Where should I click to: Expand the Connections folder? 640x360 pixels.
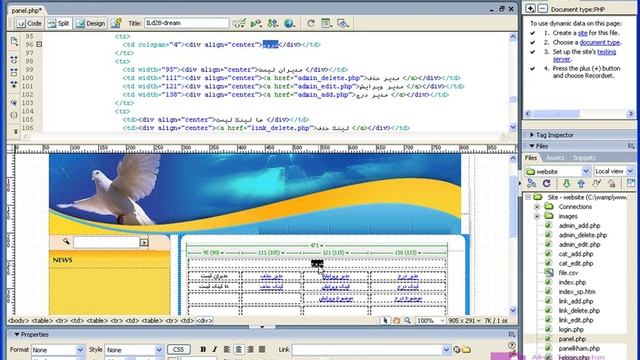coord(537,207)
